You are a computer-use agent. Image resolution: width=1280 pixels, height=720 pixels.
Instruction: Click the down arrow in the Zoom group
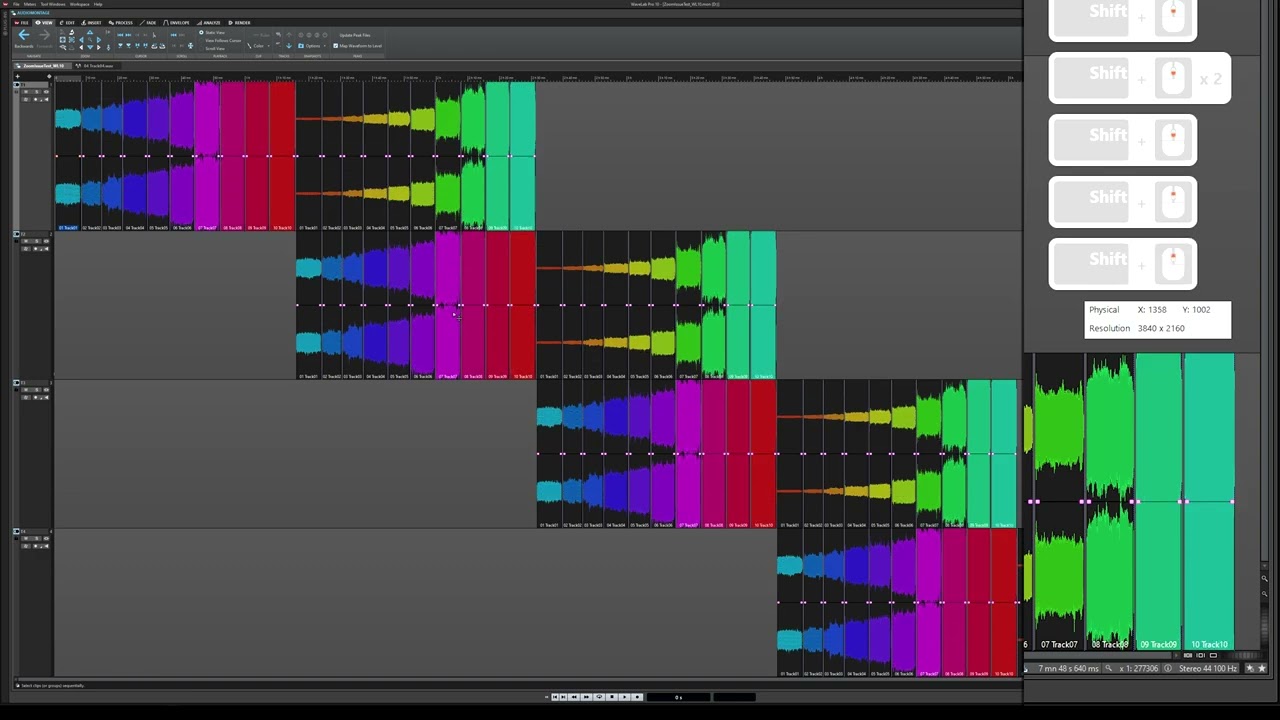tap(90, 47)
